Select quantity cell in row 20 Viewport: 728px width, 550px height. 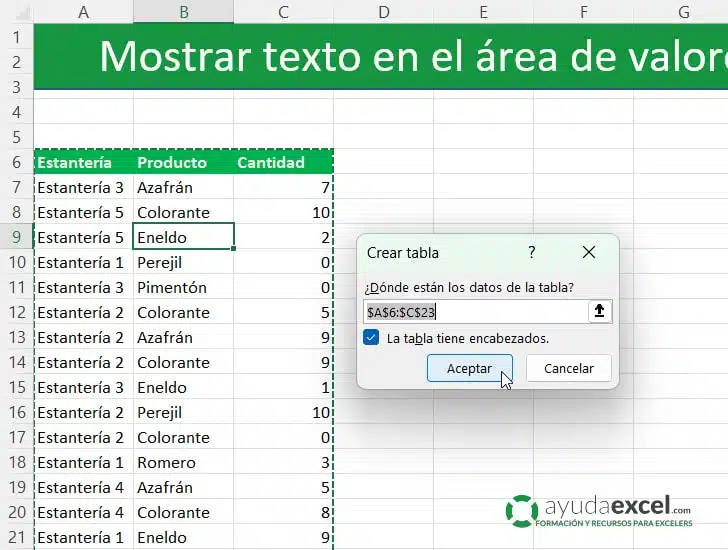click(283, 512)
